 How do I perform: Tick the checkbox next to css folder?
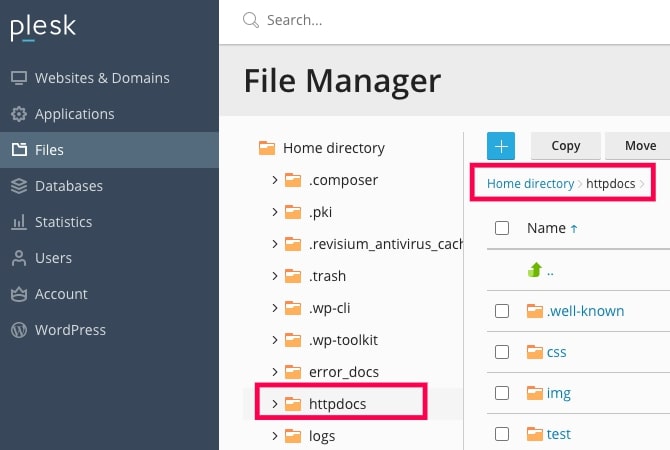point(502,352)
